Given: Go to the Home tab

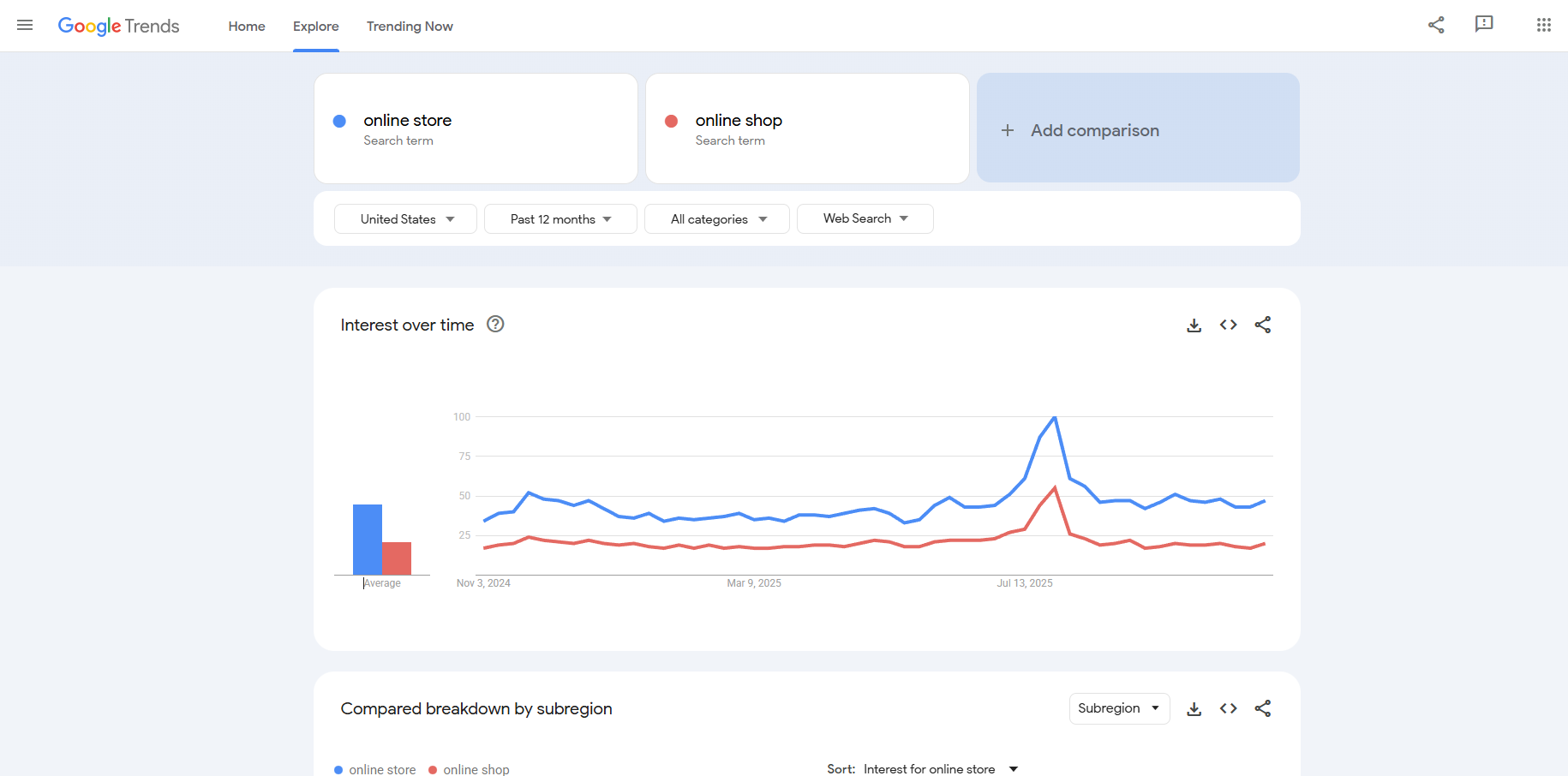Looking at the screenshot, I should (247, 27).
